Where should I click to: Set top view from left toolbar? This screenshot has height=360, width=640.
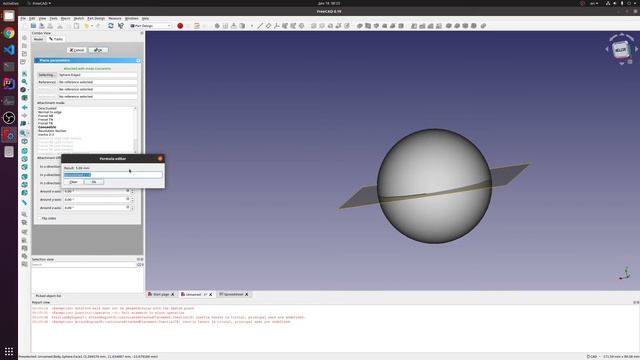coord(24,159)
